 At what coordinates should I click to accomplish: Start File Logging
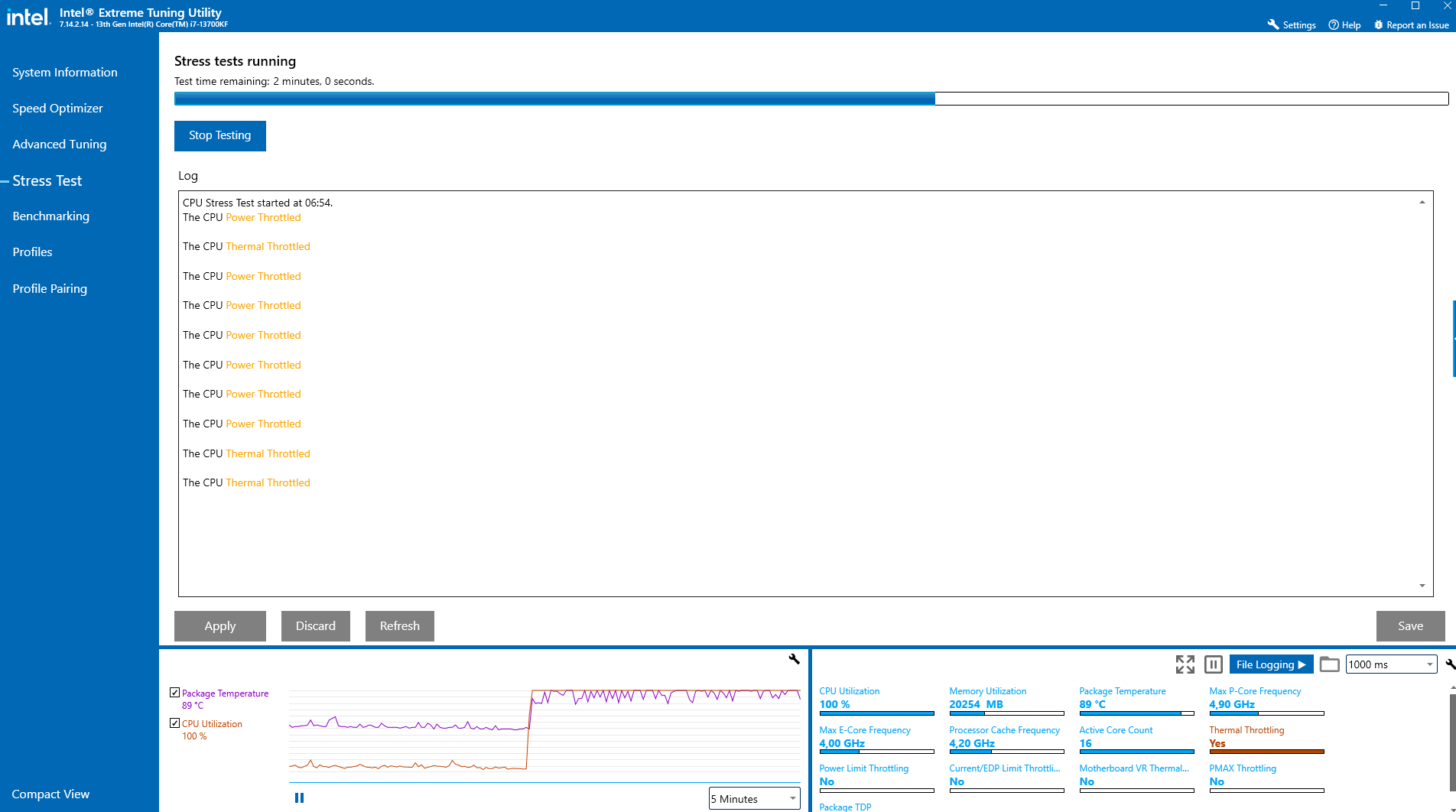pos(1270,664)
